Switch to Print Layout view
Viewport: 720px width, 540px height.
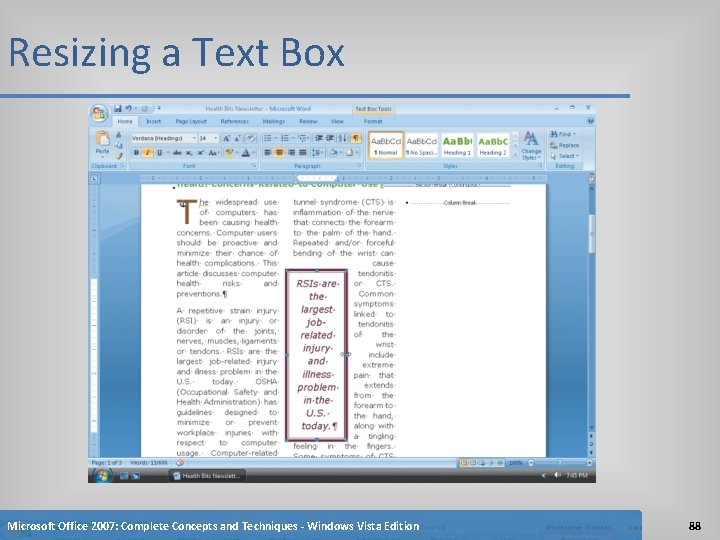[x=463, y=463]
